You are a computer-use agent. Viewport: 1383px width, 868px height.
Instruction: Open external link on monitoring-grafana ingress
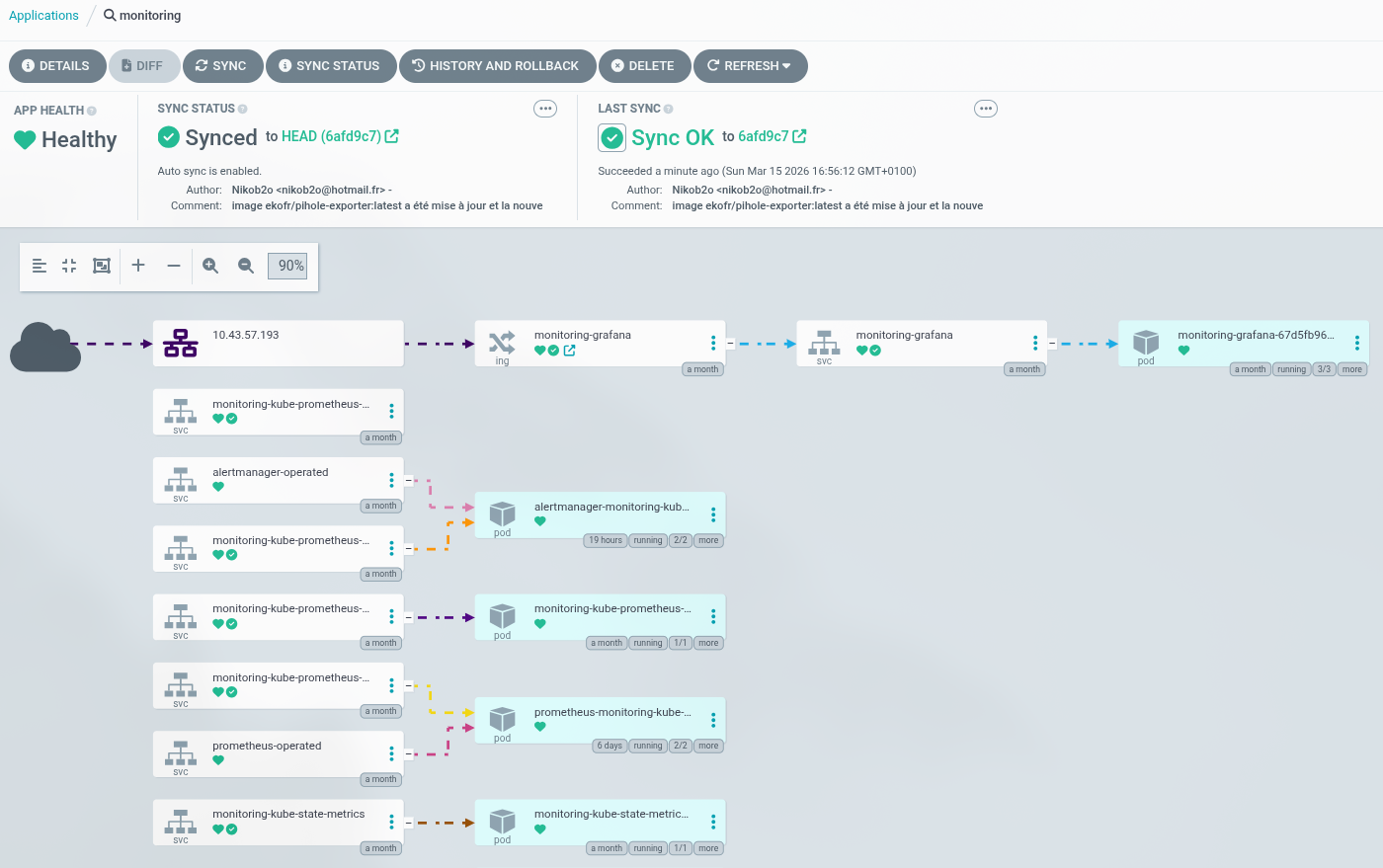click(569, 351)
